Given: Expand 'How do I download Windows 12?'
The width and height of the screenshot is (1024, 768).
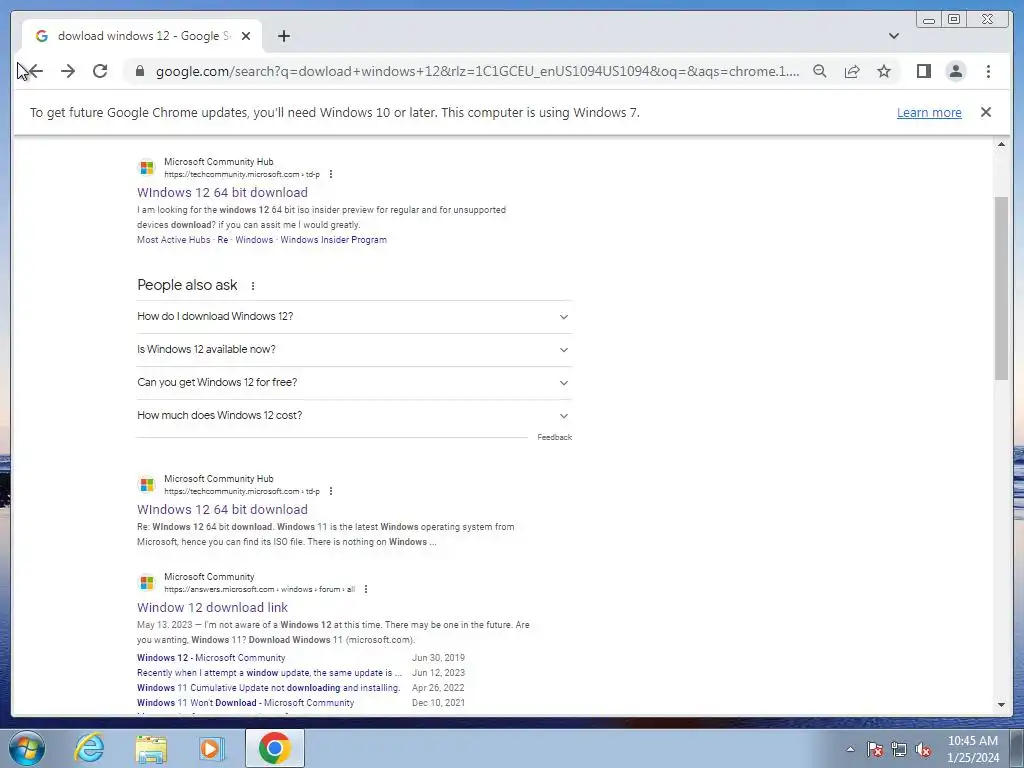Looking at the screenshot, I should click(x=354, y=317).
